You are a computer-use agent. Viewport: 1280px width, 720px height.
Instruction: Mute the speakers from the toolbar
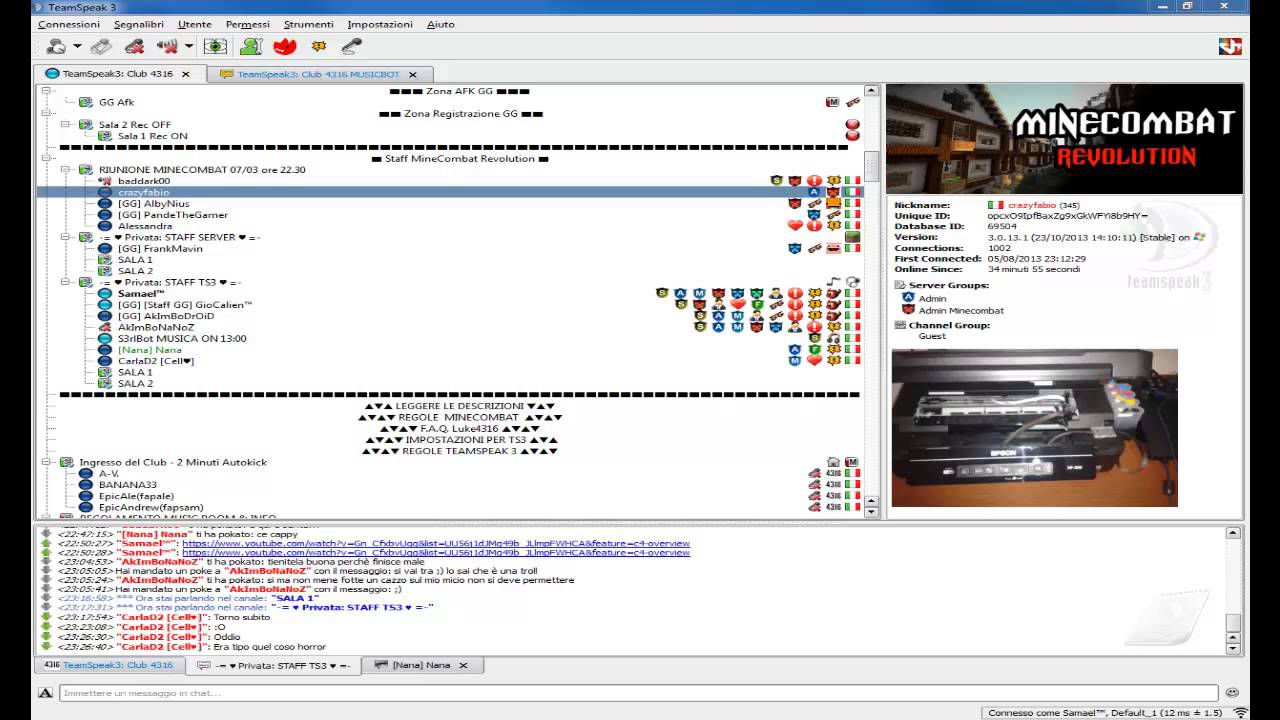point(167,46)
